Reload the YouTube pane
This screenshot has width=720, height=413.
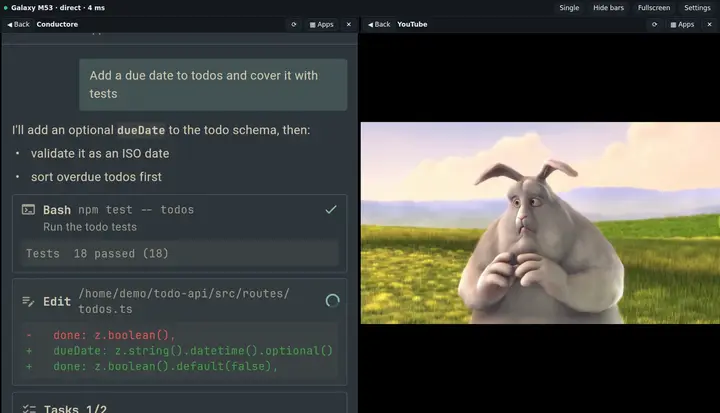click(x=654, y=24)
